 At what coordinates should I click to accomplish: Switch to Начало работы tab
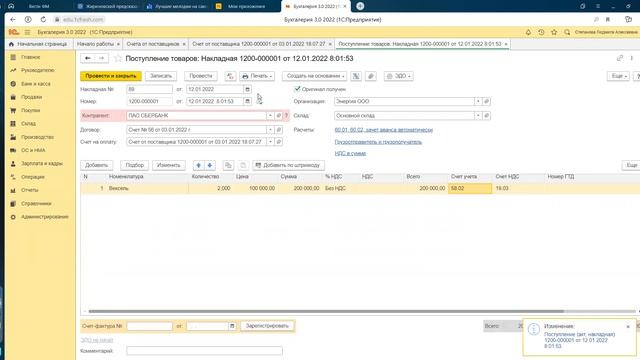96,44
